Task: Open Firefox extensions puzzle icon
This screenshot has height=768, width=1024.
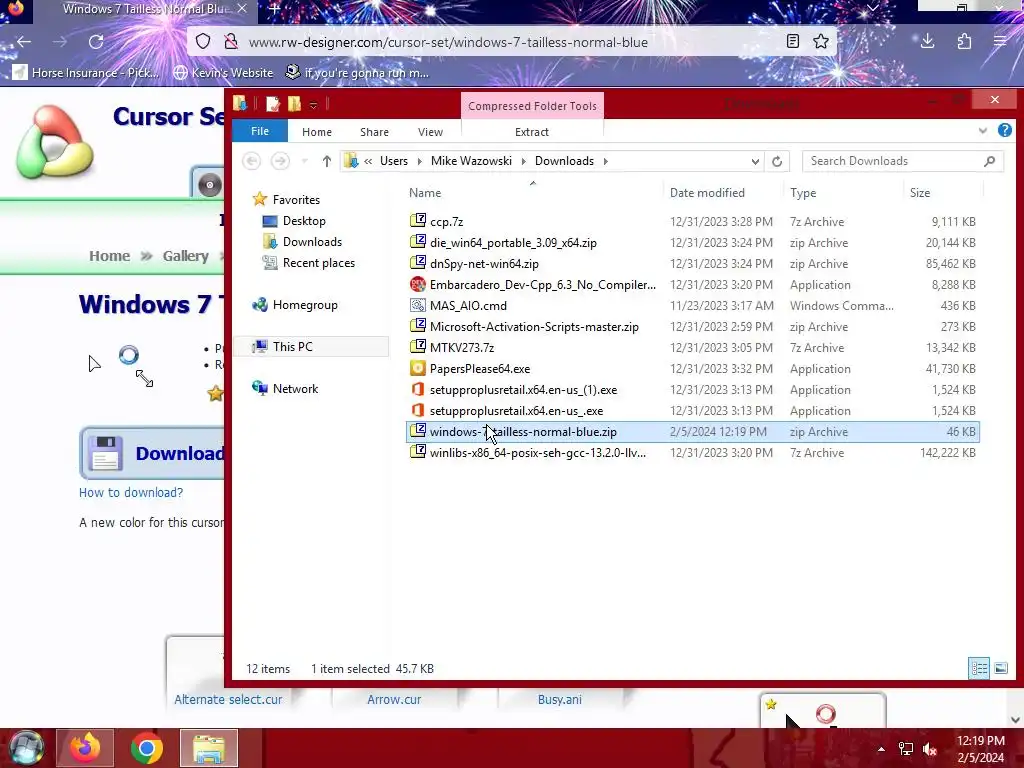Action: point(964,42)
